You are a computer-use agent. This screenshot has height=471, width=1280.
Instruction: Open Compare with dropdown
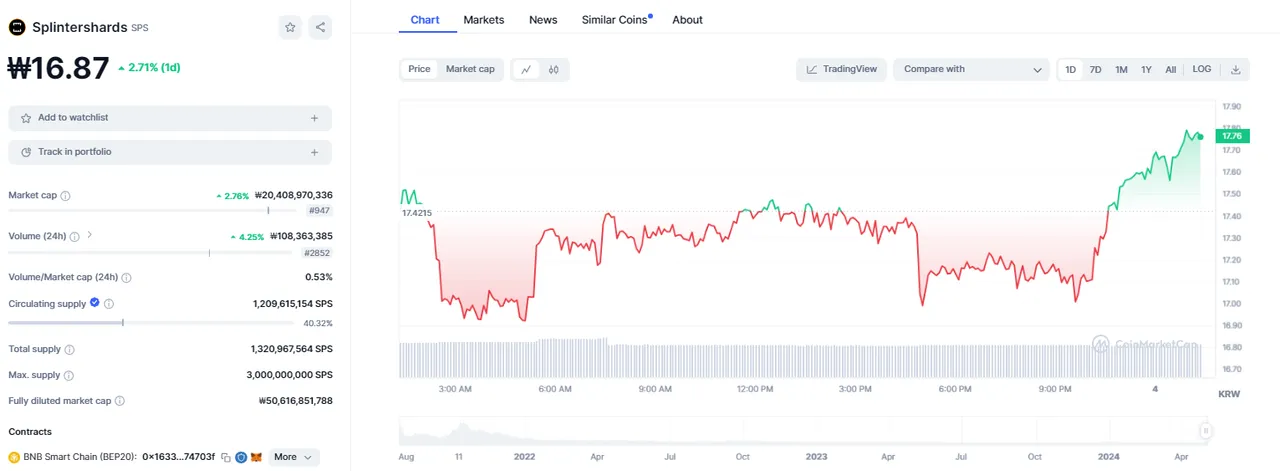(971, 69)
